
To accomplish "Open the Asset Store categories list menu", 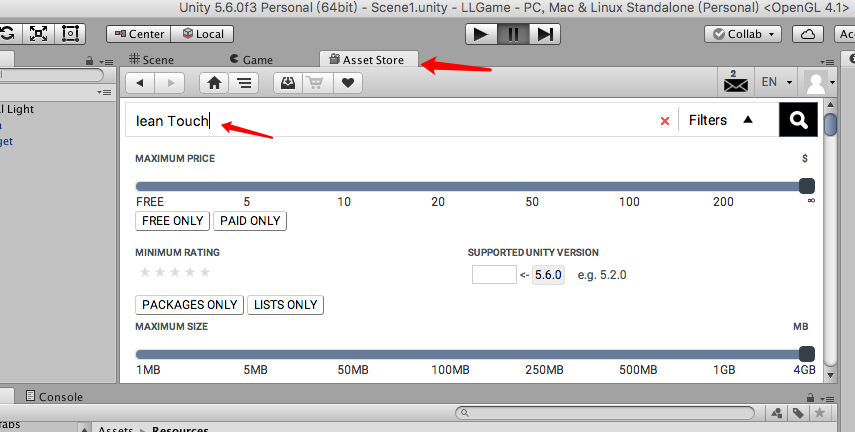I will (x=244, y=83).
